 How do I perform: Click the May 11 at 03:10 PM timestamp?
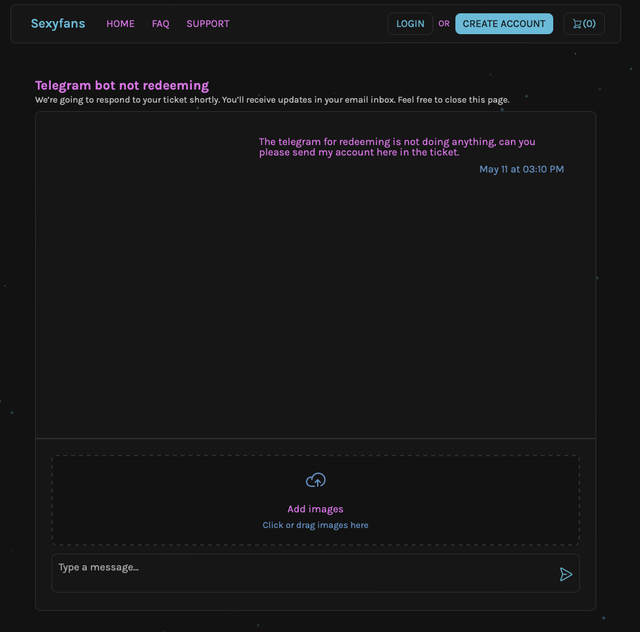pyautogui.click(x=522, y=169)
